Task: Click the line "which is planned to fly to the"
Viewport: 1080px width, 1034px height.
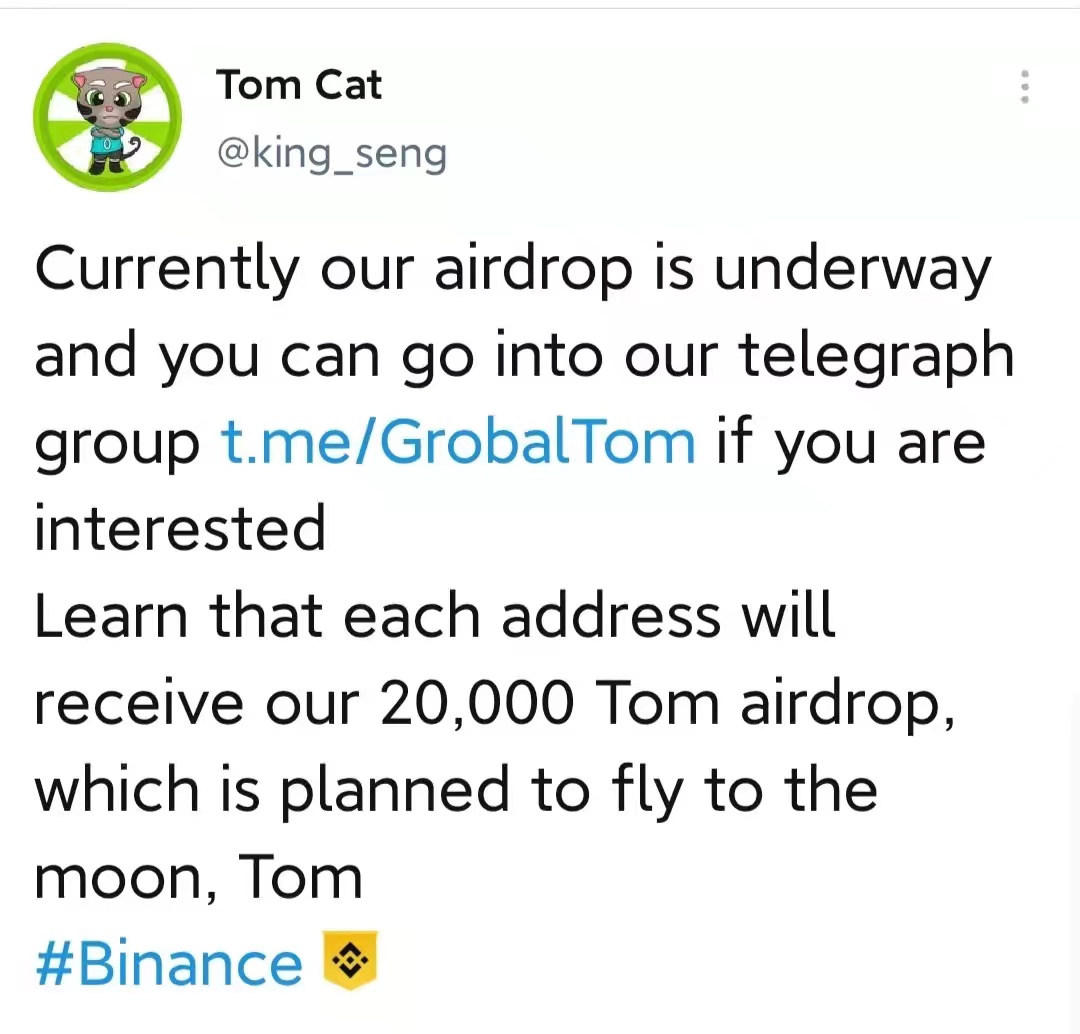Action: [456, 791]
